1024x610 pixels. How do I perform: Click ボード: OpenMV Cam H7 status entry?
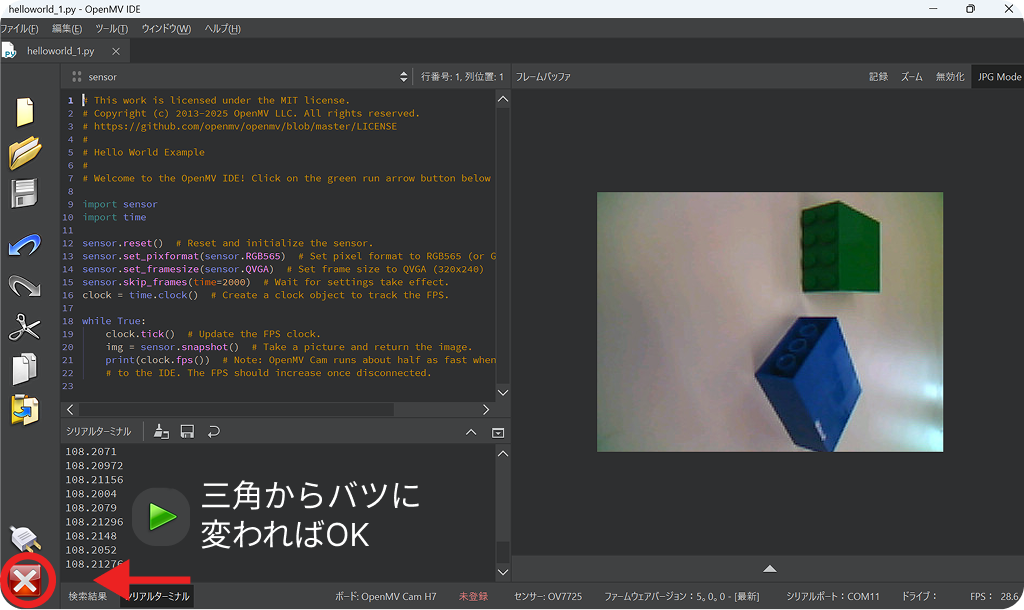click(x=385, y=596)
